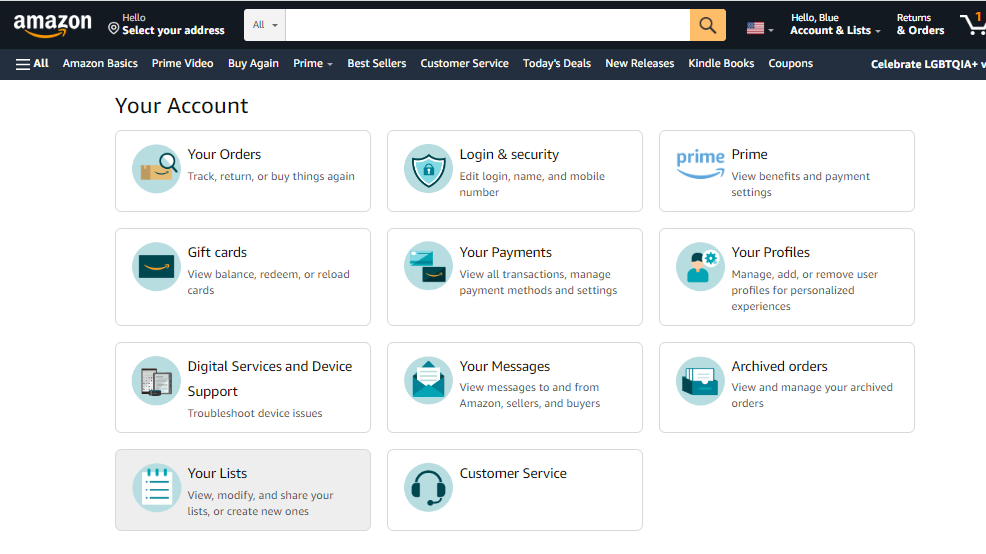Image resolution: width=986 pixels, height=554 pixels.
Task: Open Best Sellers in nav bar
Action: (377, 64)
